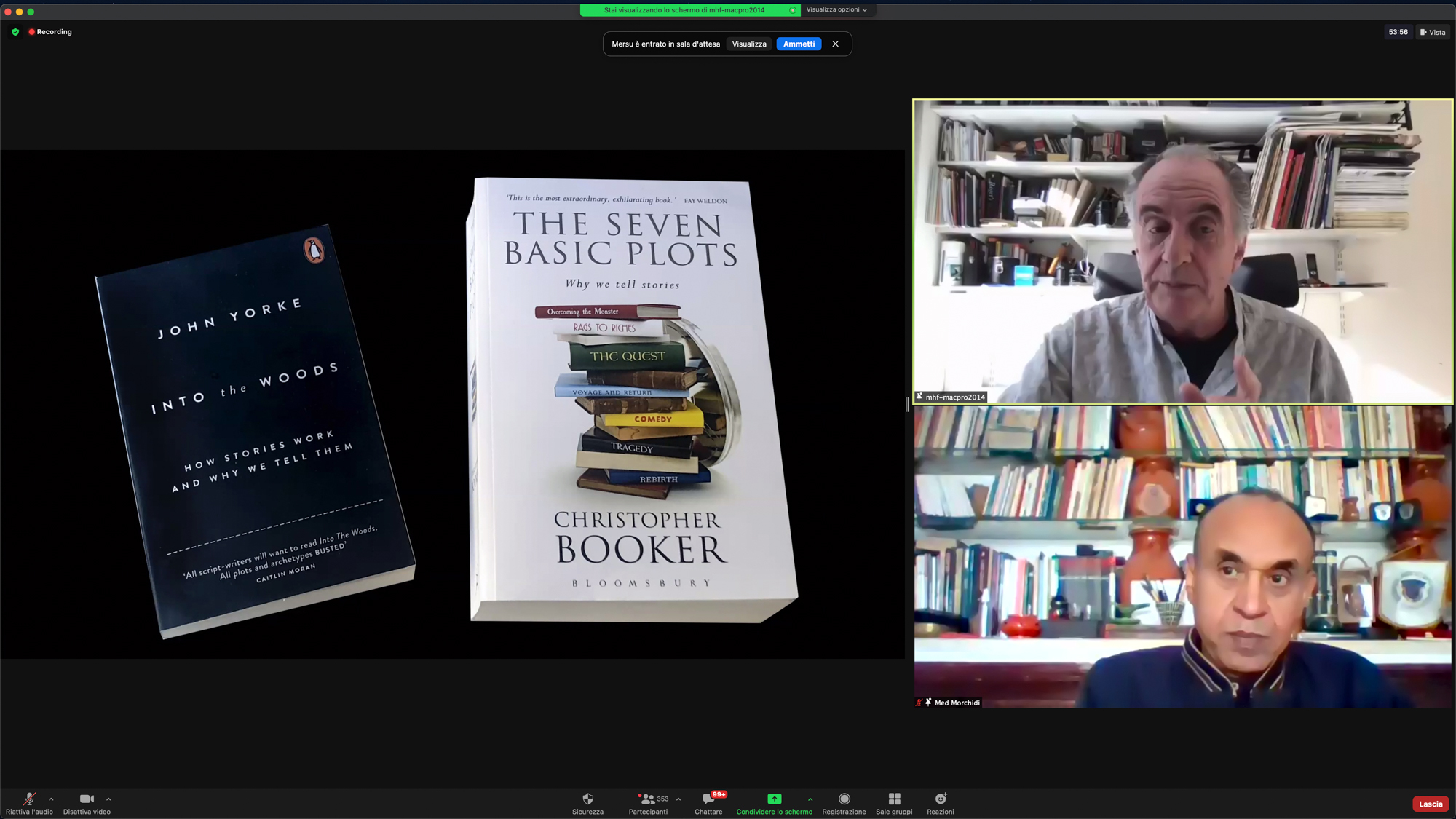Turn off camera via Disattiva video
The height and width of the screenshot is (819, 1456).
point(87,803)
